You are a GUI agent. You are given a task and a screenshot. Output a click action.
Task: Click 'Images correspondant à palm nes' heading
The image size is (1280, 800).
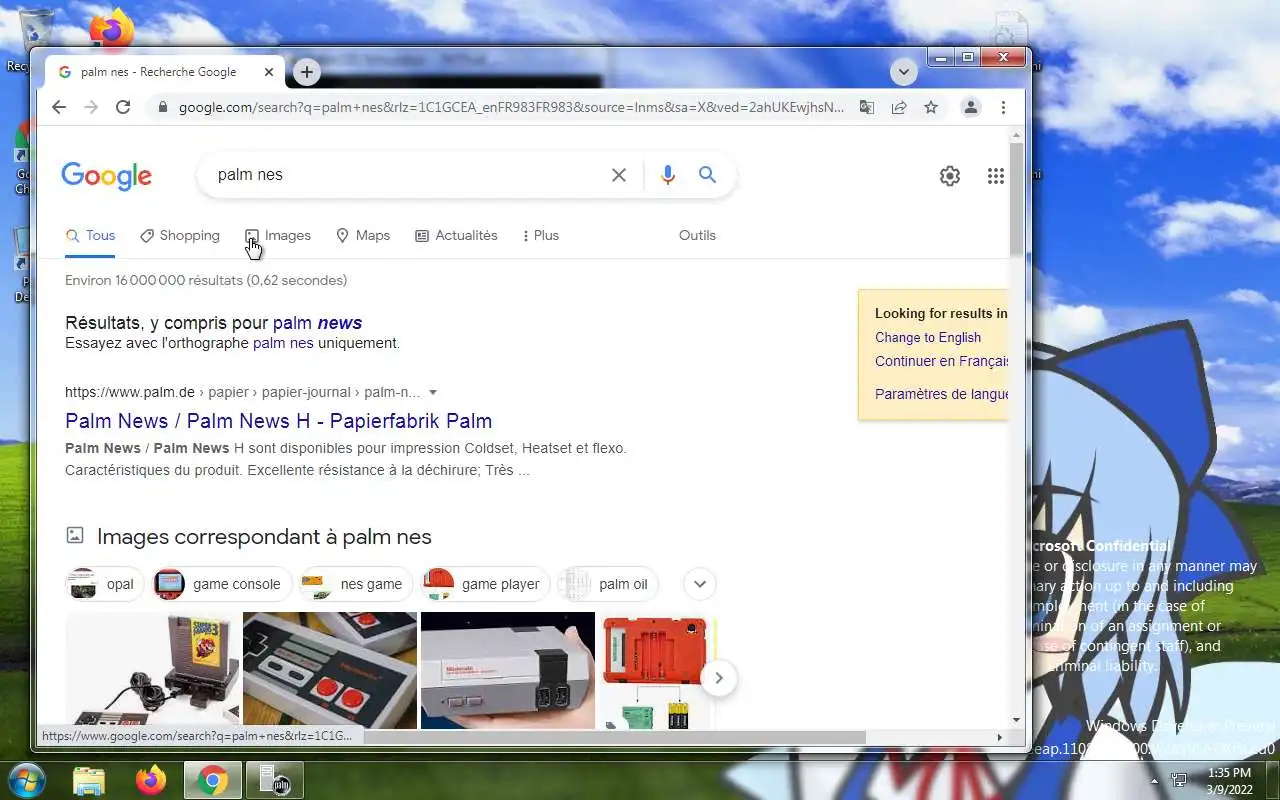pos(264,537)
